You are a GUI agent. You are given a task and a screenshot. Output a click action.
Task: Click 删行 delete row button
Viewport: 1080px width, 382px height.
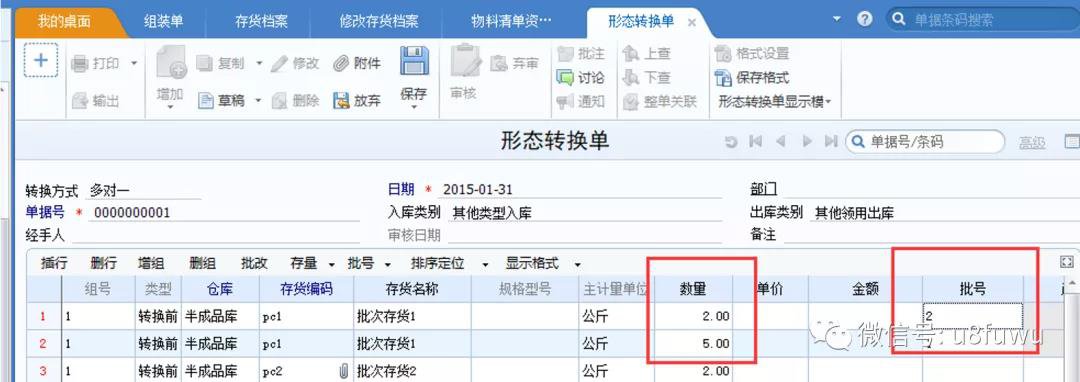103,264
